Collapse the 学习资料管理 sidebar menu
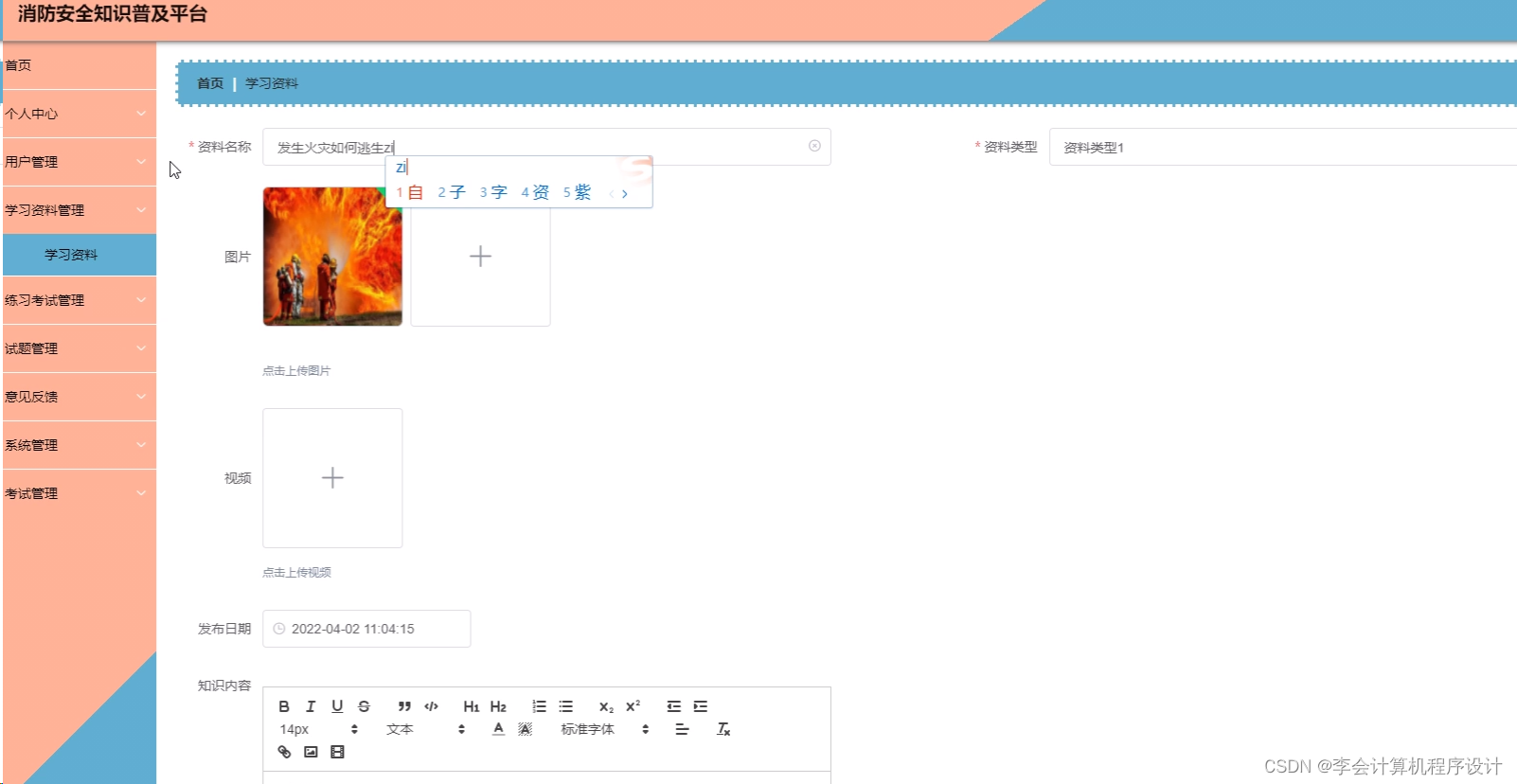 pos(78,210)
